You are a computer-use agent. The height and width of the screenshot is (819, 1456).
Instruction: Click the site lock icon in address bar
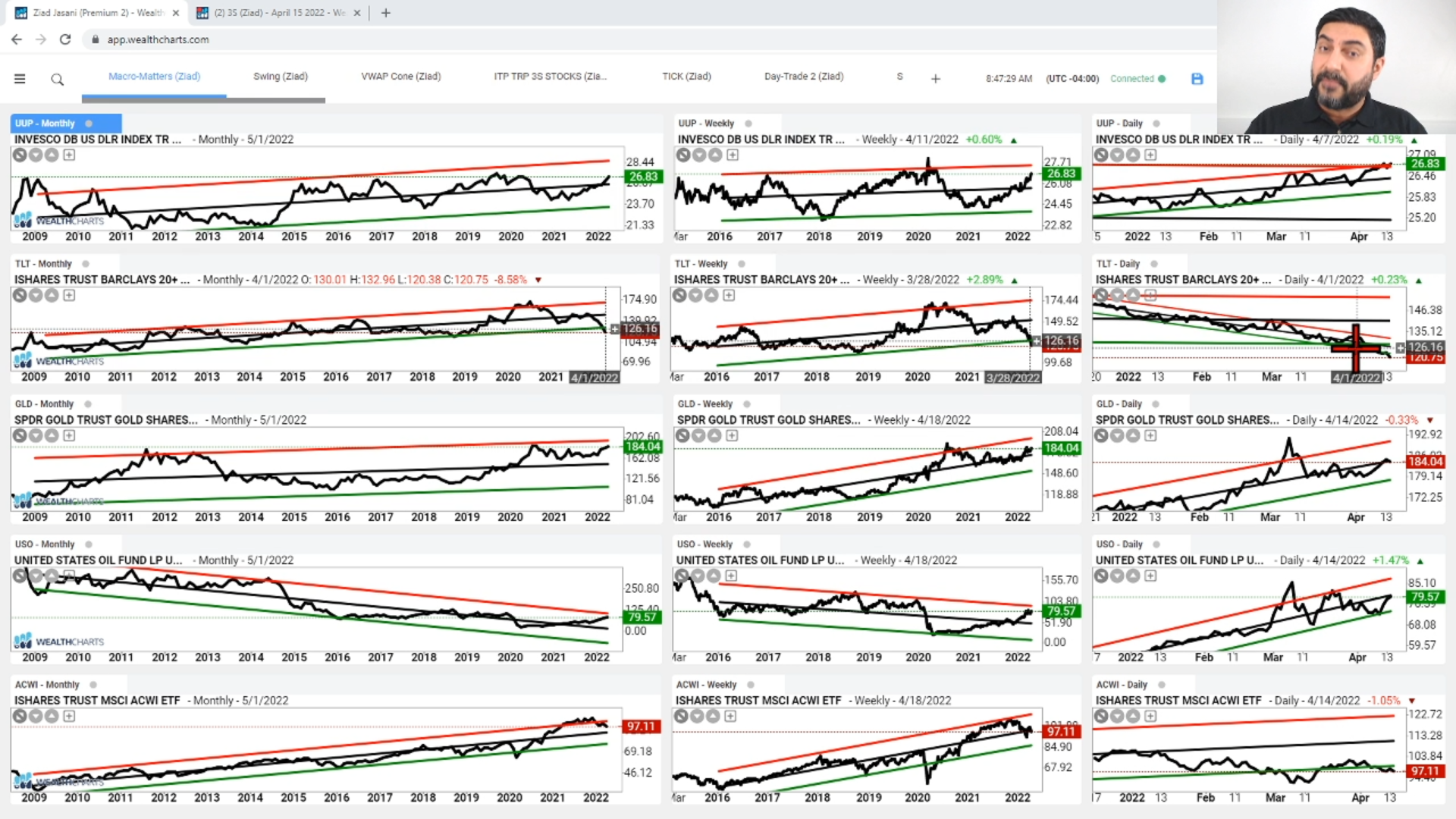coord(96,39)
